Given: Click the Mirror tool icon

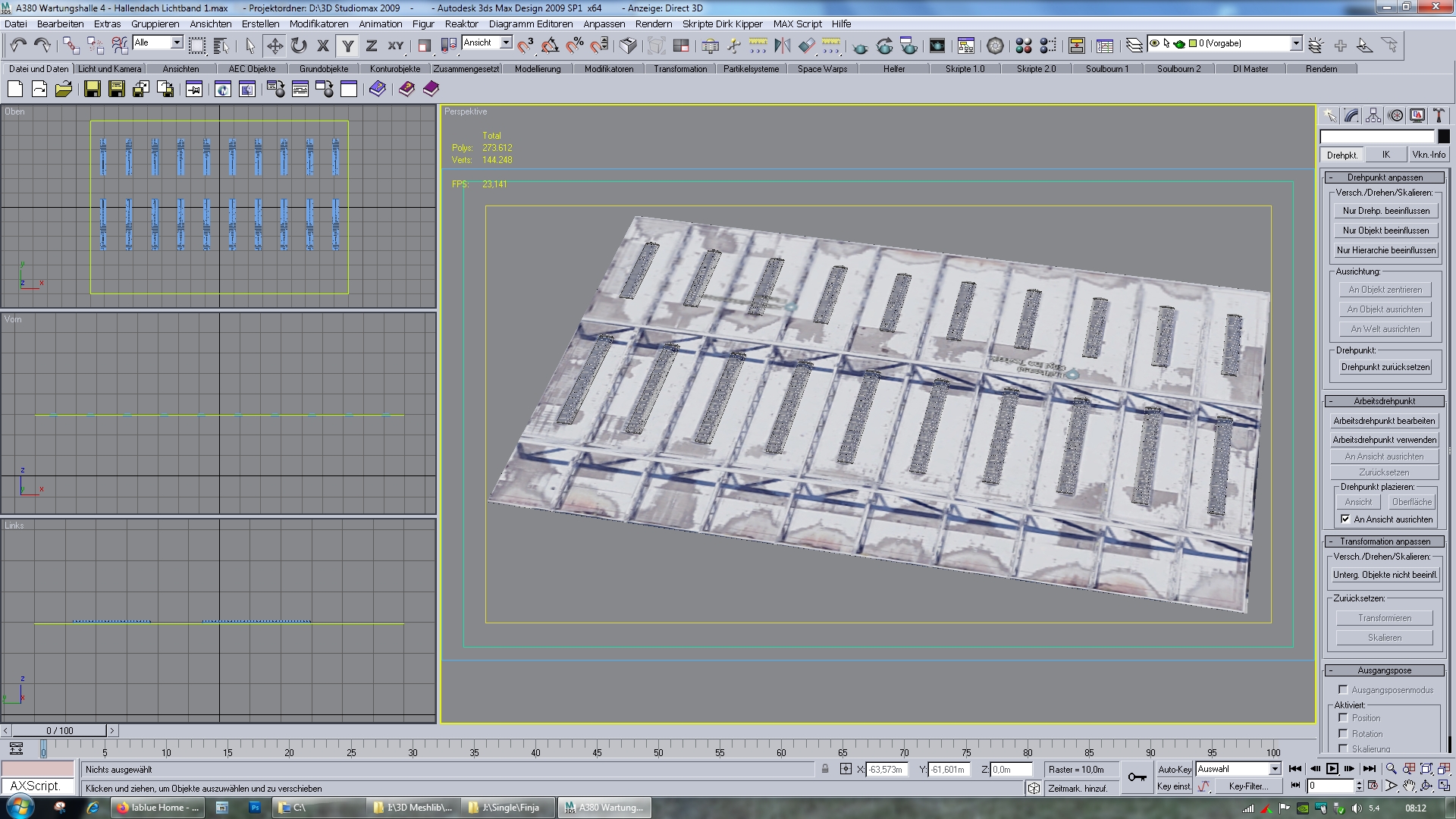Looking at the screenshot, I should [x=782, y=45].
